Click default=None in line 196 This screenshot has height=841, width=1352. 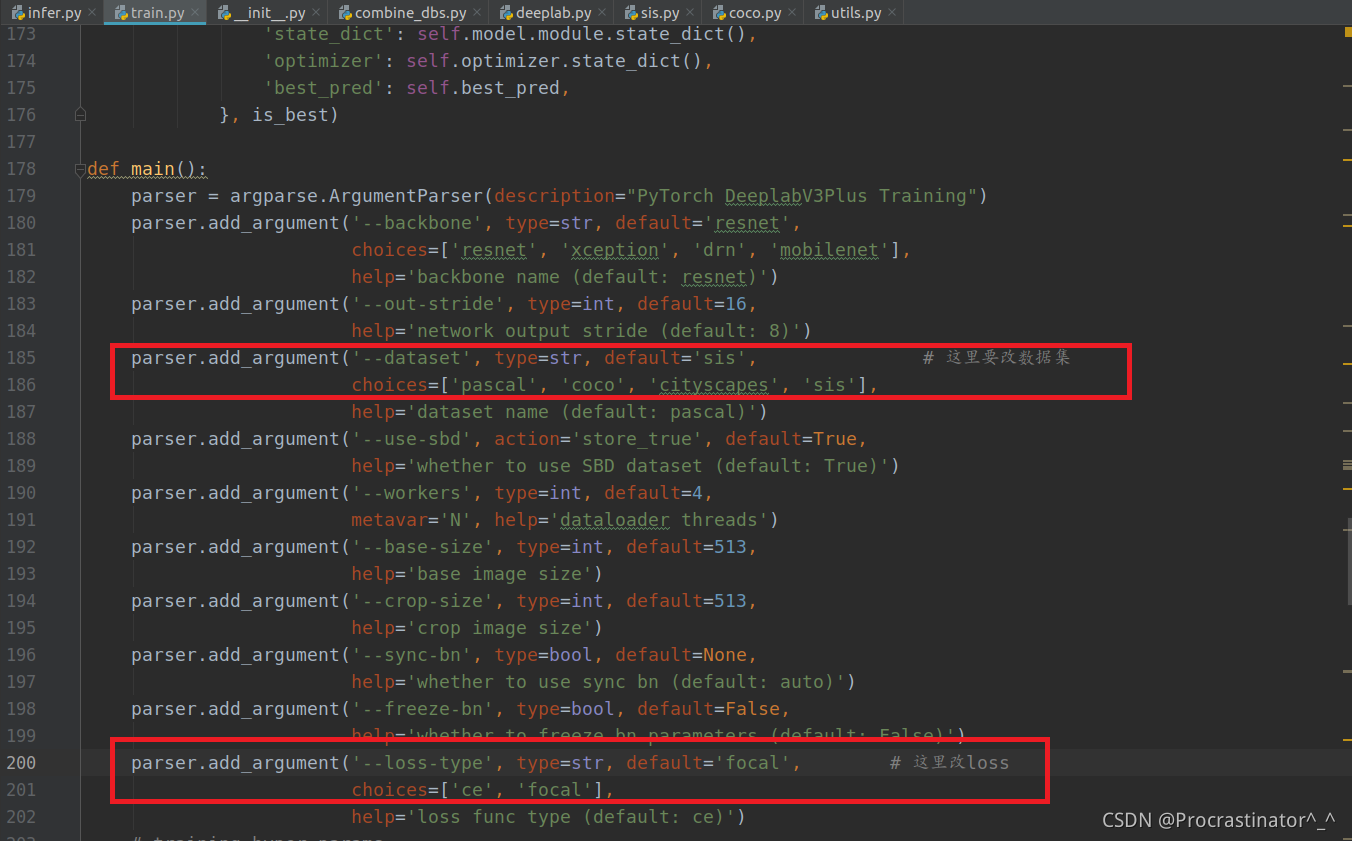coord(681,655)
